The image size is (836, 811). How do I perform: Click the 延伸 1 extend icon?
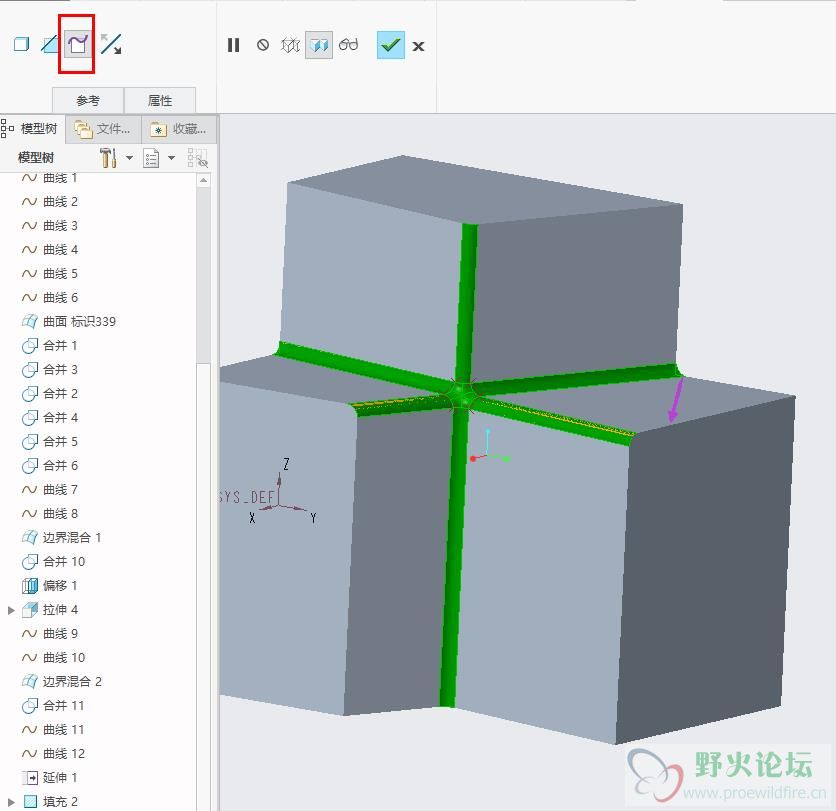tap(30, 777)
